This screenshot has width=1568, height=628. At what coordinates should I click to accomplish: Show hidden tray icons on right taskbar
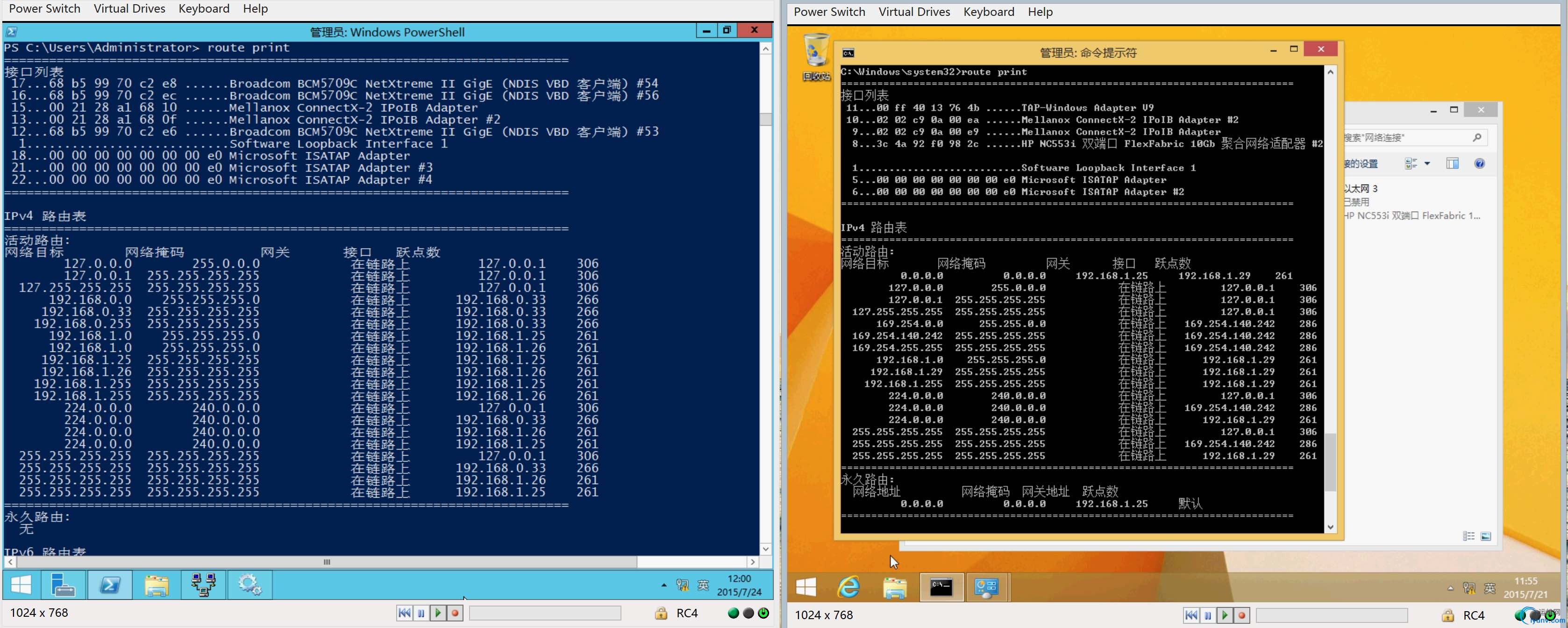[1451, 588]
